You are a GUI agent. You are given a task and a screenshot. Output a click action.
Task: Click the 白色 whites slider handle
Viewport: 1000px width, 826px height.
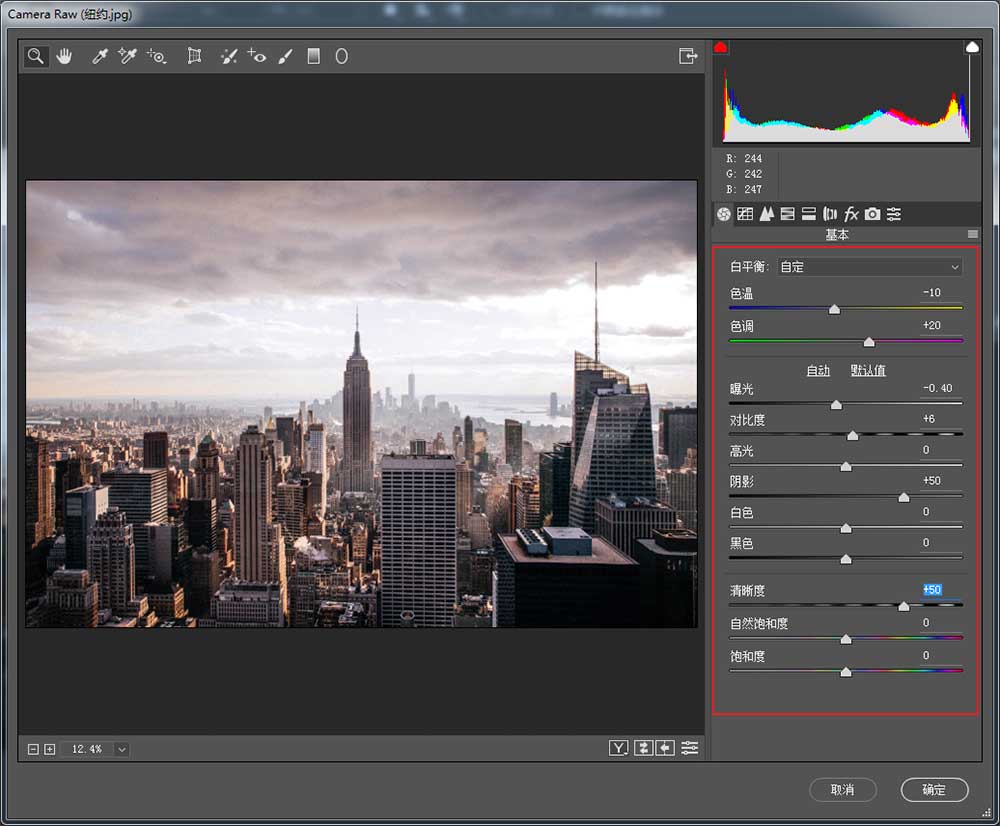[x=846, y=528]
